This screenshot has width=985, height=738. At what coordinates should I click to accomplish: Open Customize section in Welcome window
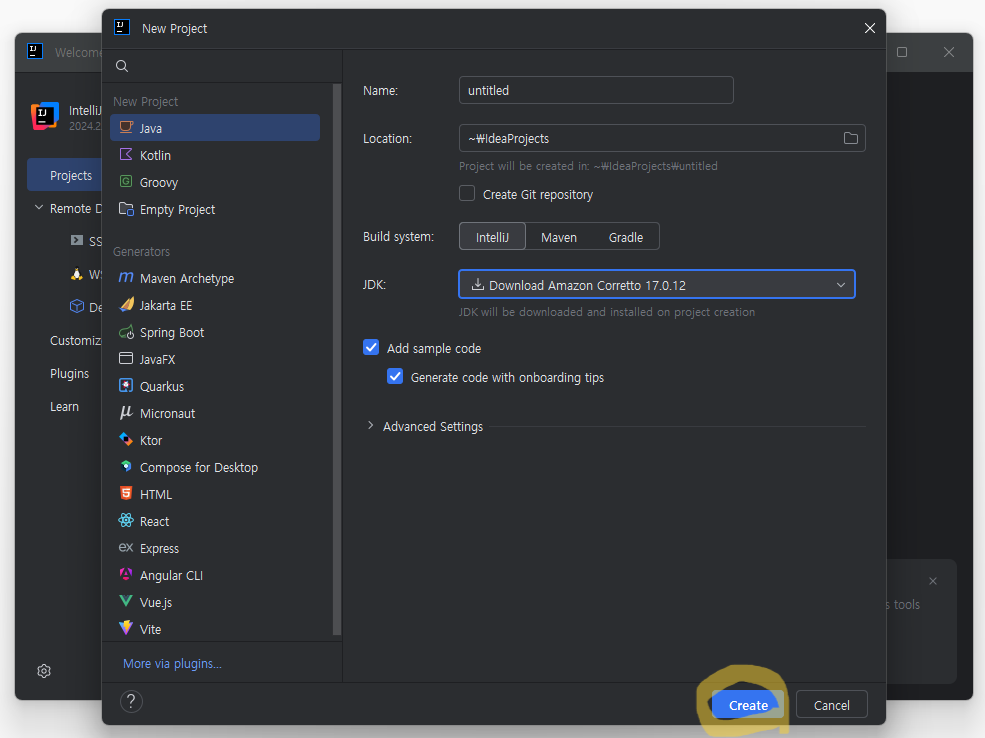coord(75,340)
